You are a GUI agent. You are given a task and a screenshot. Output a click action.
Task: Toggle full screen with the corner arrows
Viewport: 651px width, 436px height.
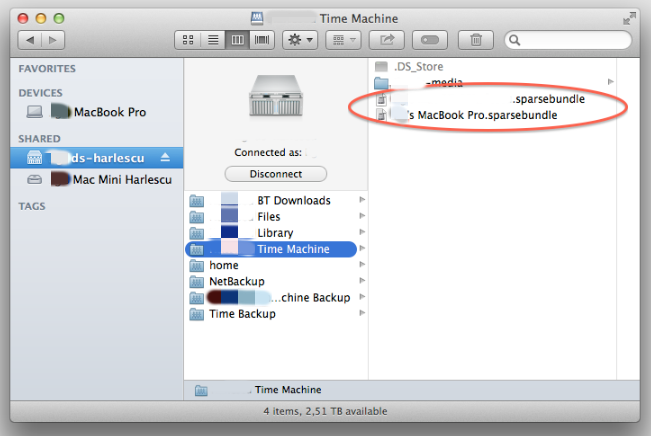coord(628,18)
